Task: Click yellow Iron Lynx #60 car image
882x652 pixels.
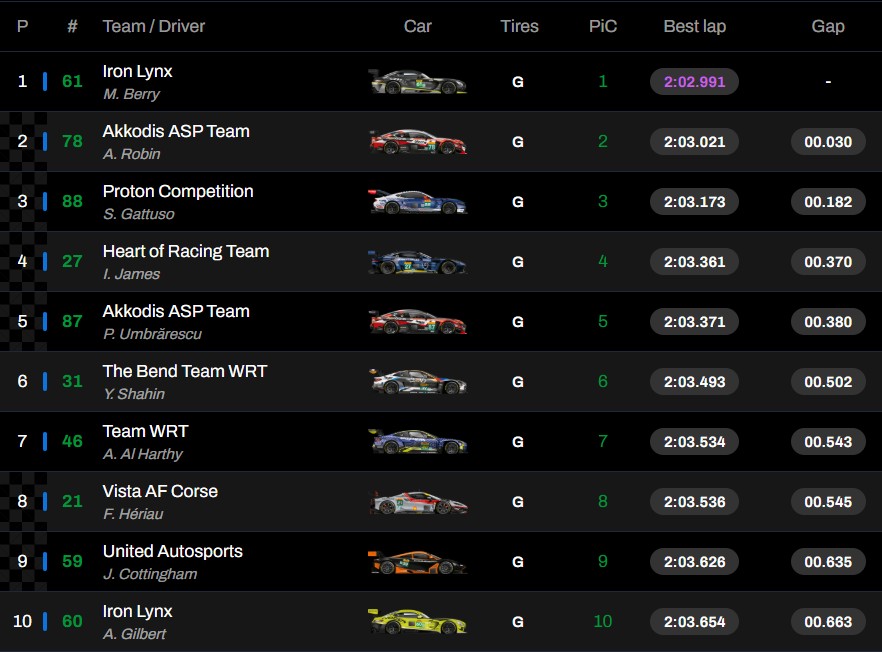Action: tap(417, 622)
